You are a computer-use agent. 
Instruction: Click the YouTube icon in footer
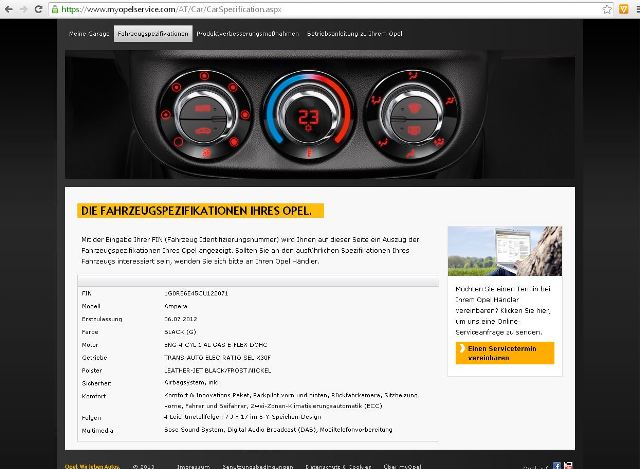[x=569, y=465]
